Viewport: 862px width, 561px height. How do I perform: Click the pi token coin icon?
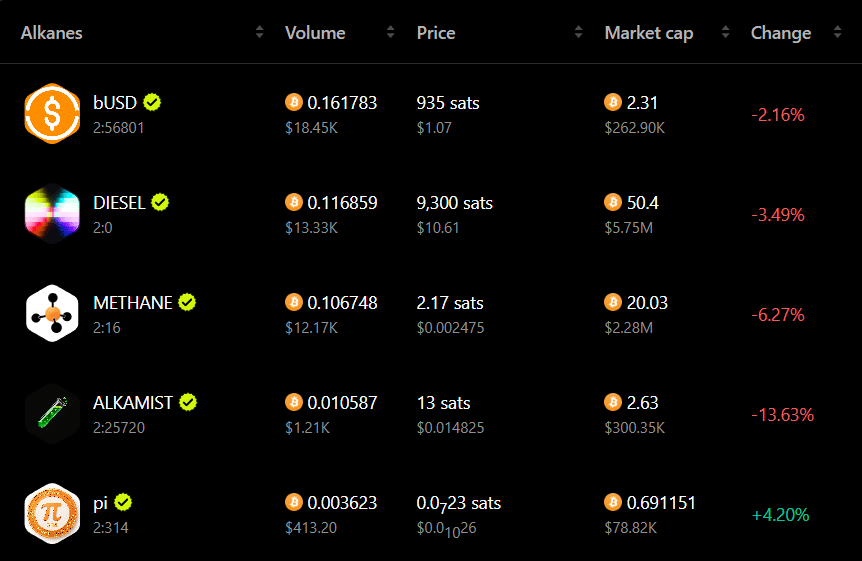pos(52,514)
